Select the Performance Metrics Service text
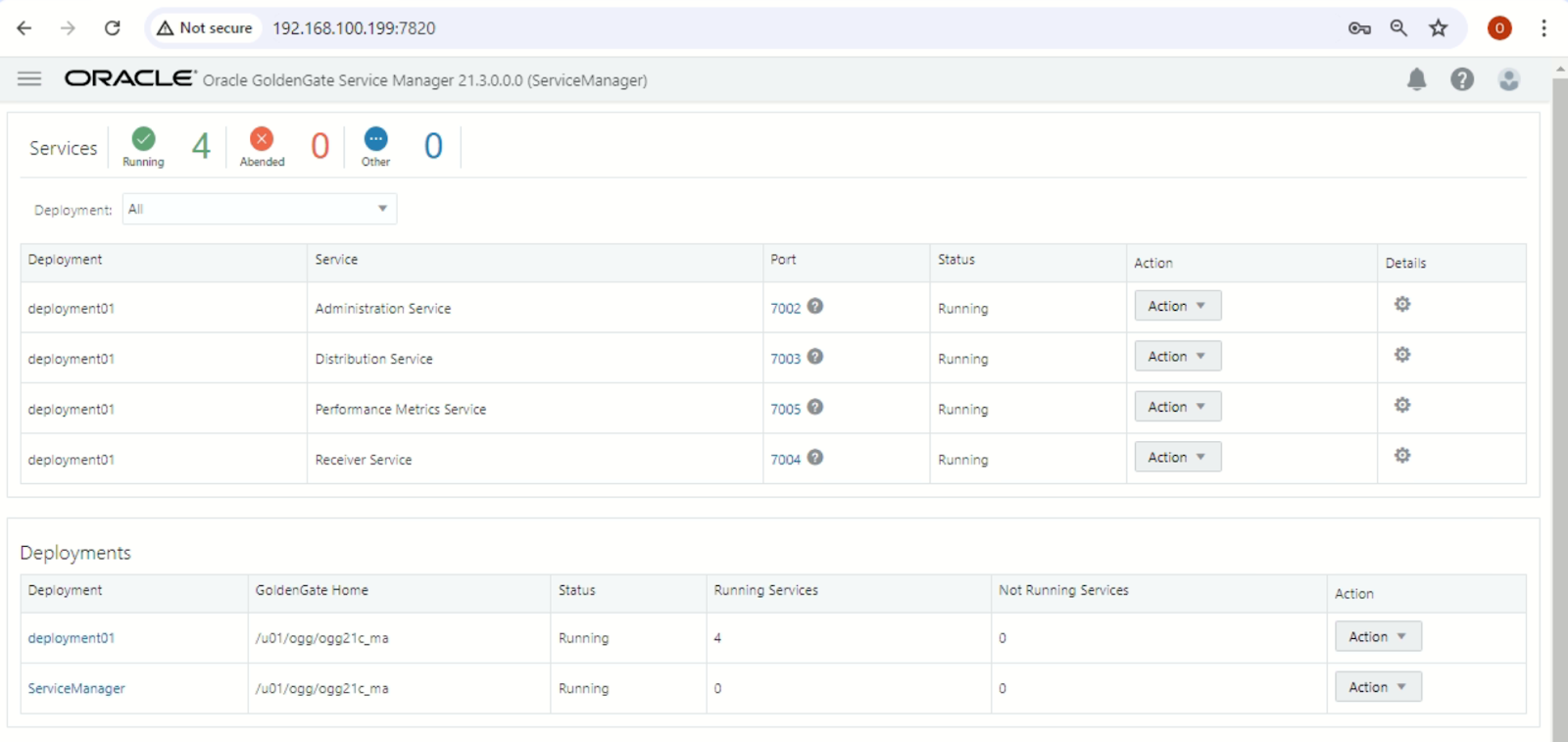 pos(401,409)
